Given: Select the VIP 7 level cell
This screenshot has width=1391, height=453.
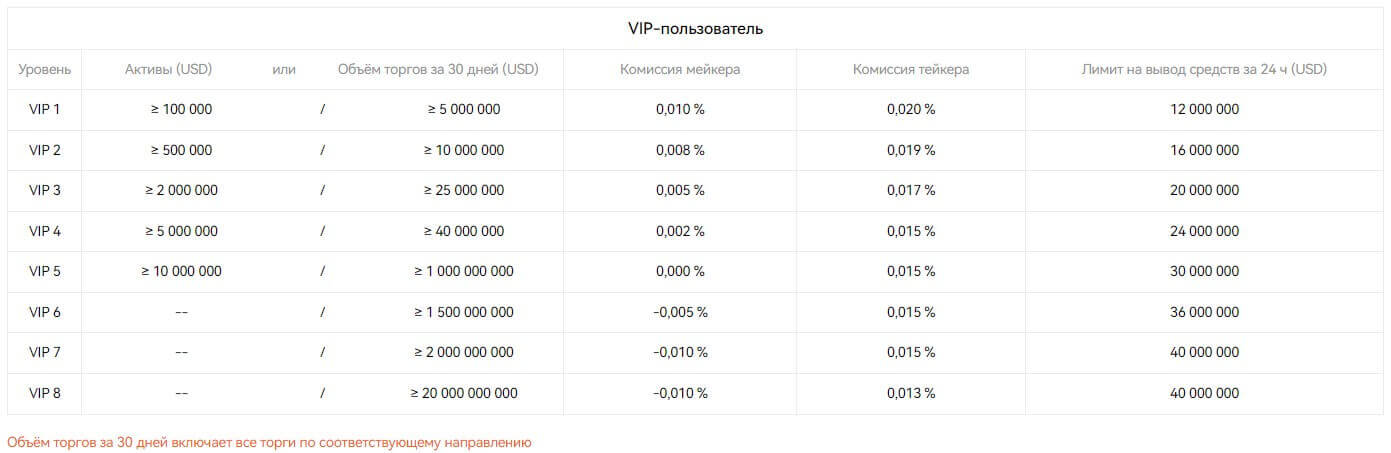Looking at the screenshot, I should (x=45, y=352).
